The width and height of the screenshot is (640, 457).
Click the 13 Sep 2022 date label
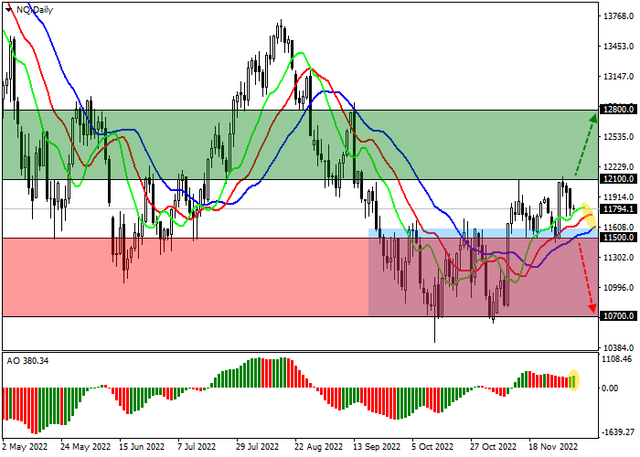click(x=375, y=449)
